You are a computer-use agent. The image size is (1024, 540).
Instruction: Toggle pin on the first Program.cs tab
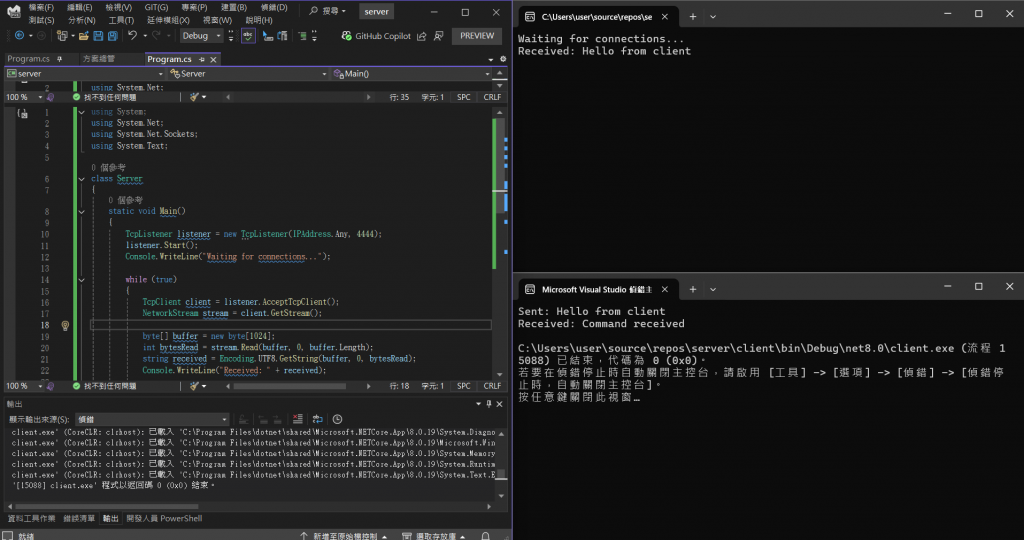(59, 59)
